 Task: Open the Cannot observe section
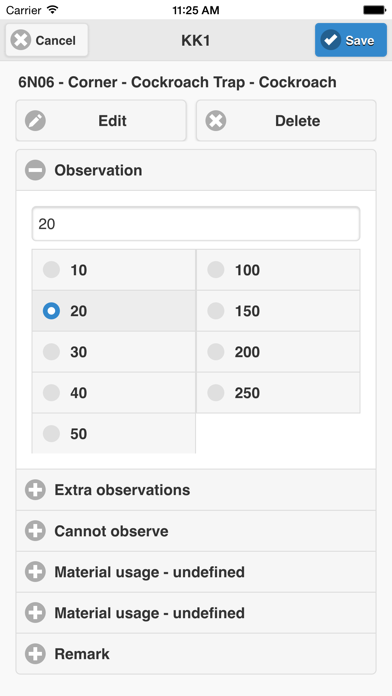[x=196, y=531]
